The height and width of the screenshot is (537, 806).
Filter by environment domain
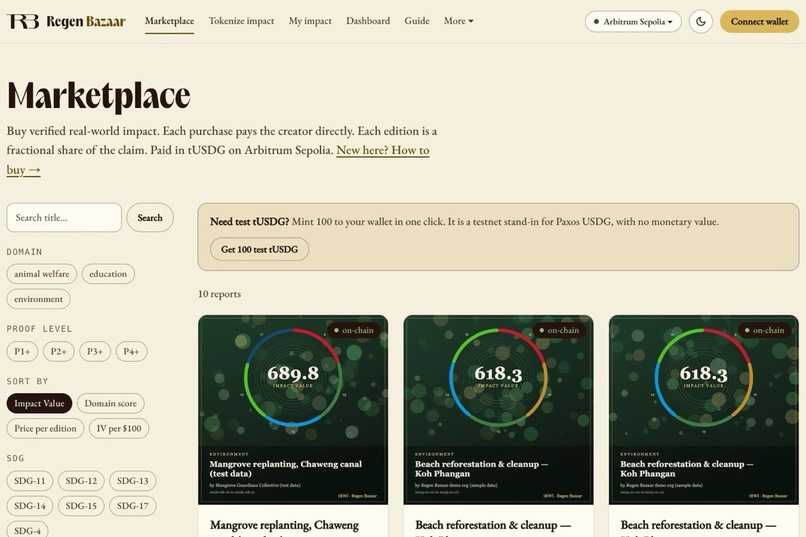tap(39, 299)
